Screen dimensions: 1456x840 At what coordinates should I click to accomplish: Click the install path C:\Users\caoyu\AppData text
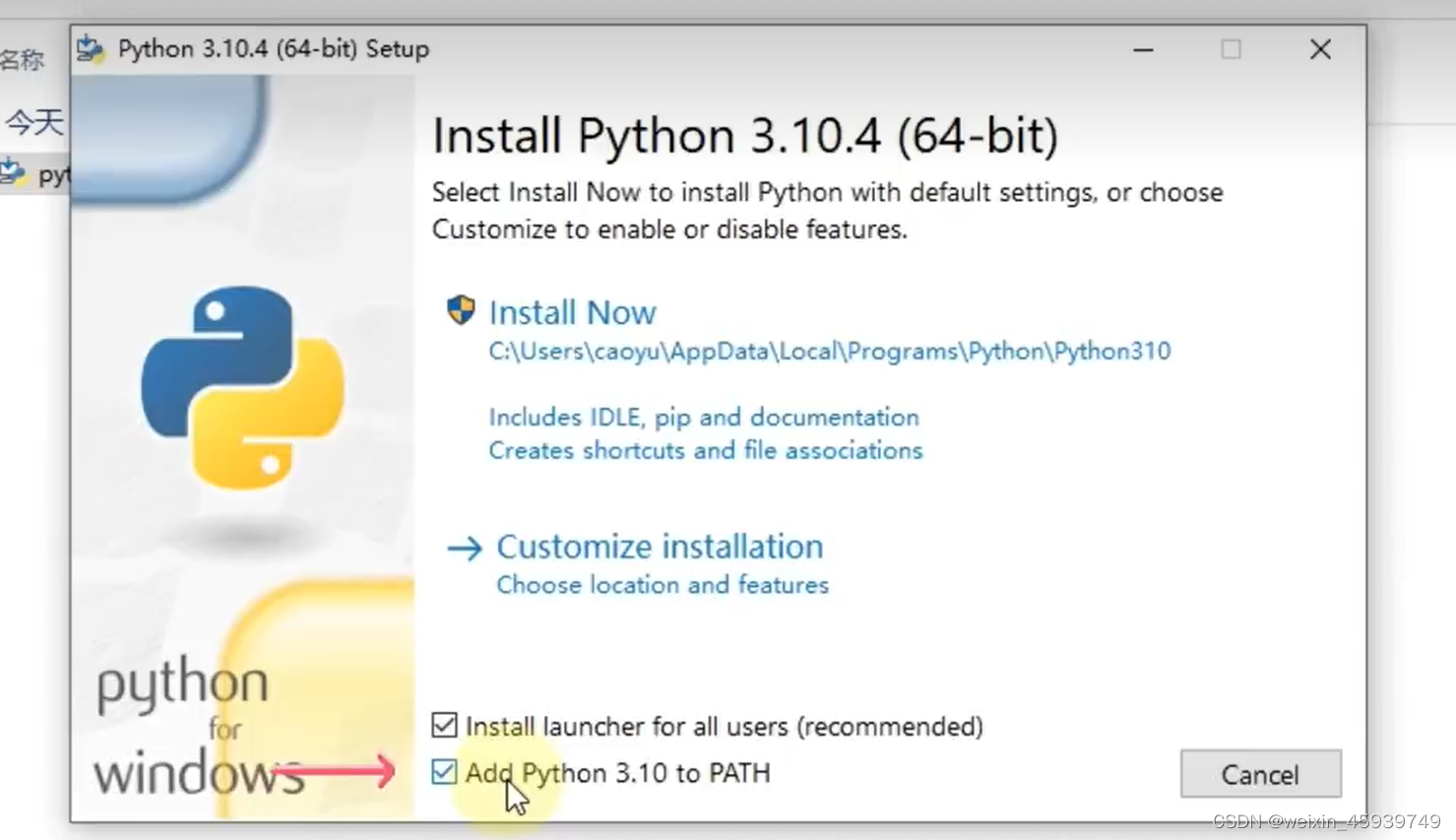pos(829,352)
